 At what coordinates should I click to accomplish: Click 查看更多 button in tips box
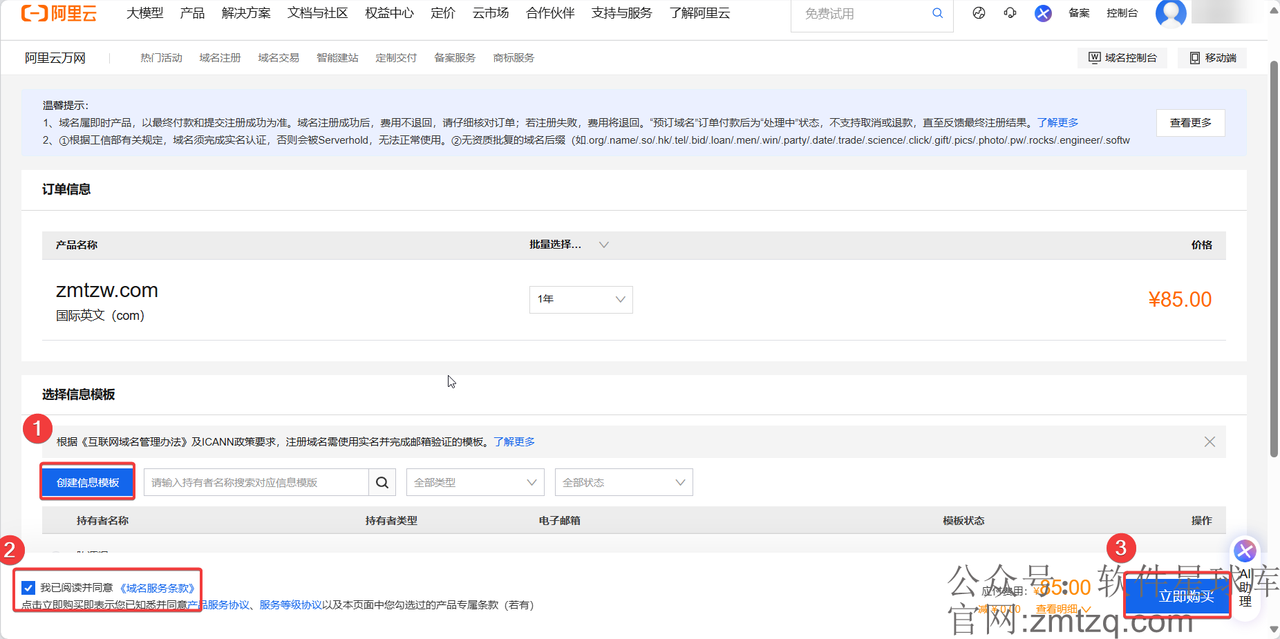click(1190, 123)
